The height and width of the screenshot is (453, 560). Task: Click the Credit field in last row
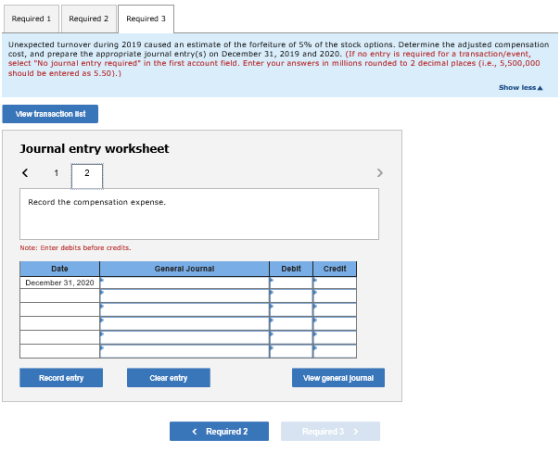(335, 352)
